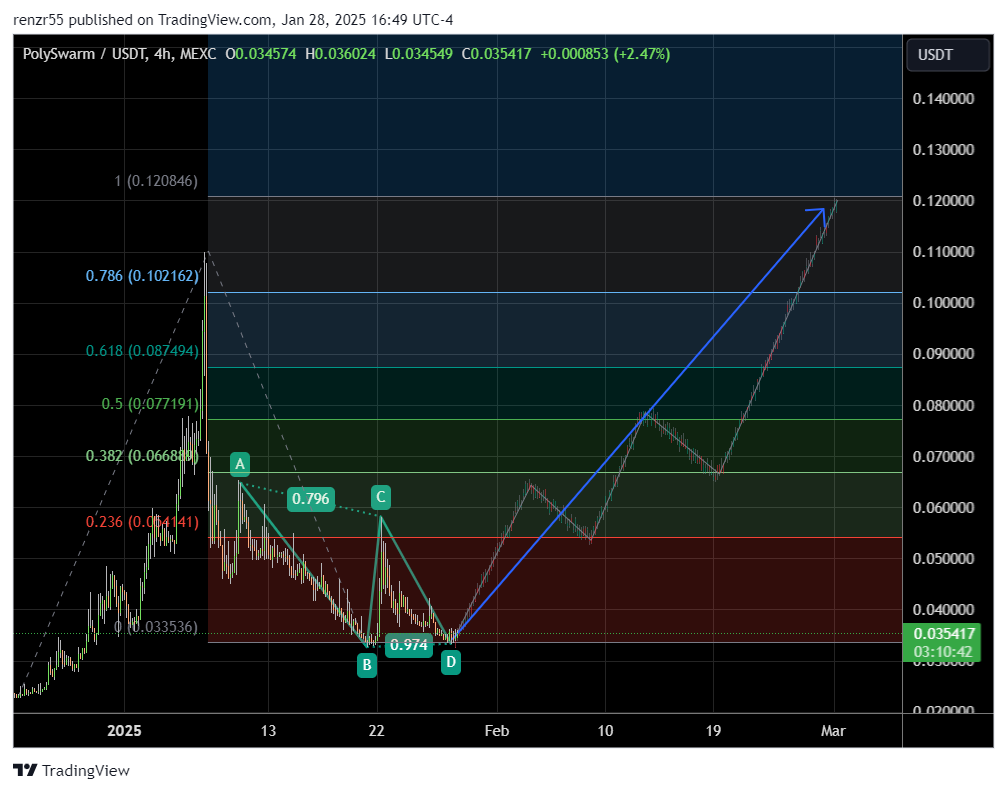Click the 0.382 Fibonacci level label
Image resolution: width=1007 pixels, height=792 pixels.
coord(141,456)
